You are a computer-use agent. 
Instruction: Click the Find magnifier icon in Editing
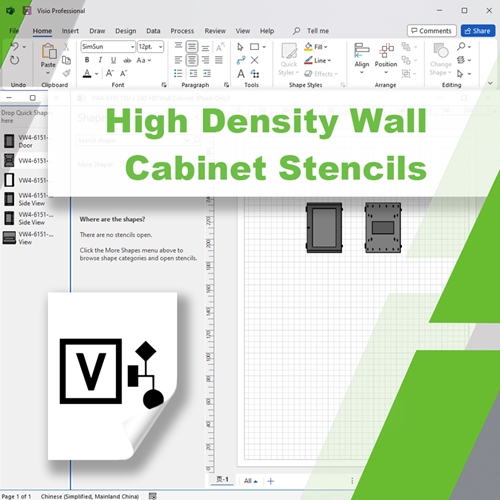[x=461, y=46]
